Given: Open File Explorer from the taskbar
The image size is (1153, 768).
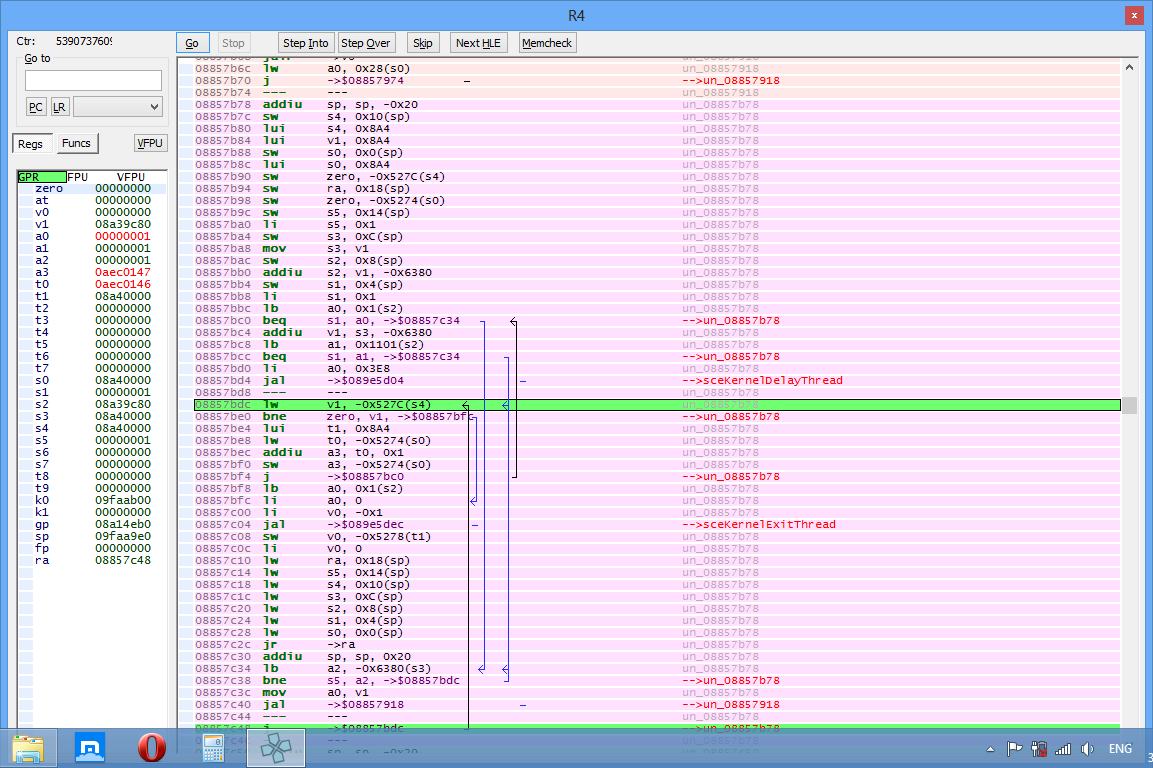Looking at the screenshot, I should pos(28,748).
